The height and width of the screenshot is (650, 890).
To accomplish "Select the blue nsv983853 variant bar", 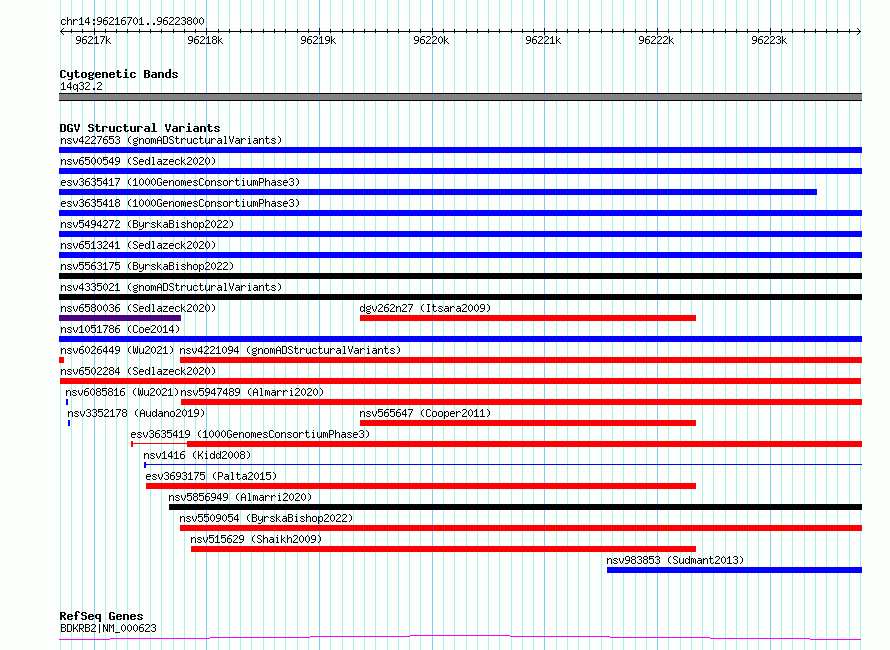I will 734,570.
